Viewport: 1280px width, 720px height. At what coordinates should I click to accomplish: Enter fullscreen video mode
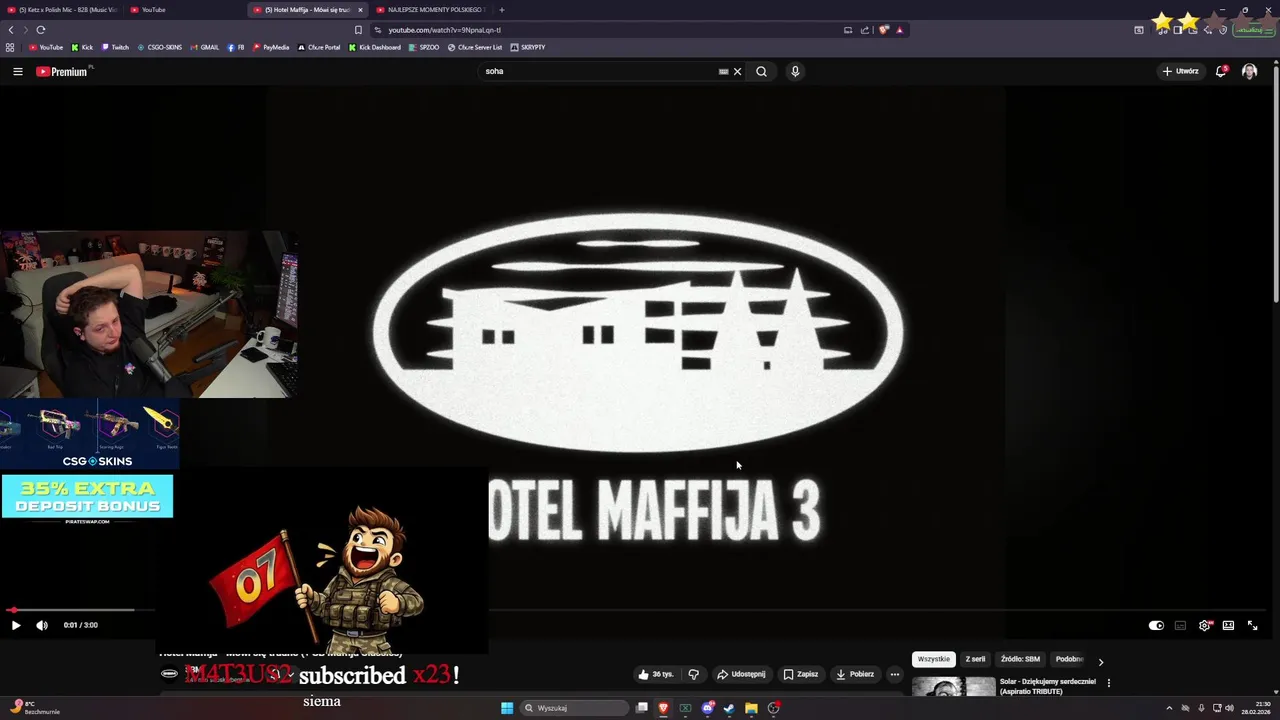[1252, 625]
